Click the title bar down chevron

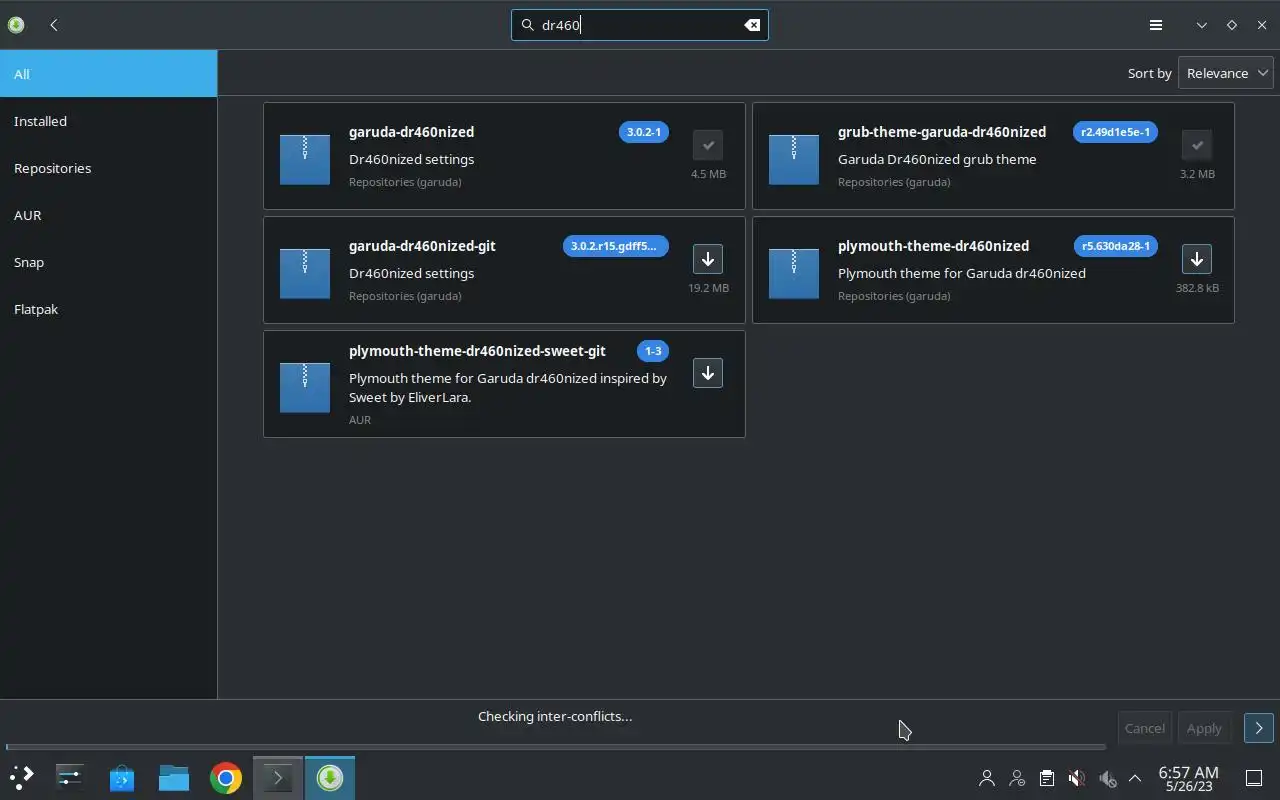pos(1202,25)
